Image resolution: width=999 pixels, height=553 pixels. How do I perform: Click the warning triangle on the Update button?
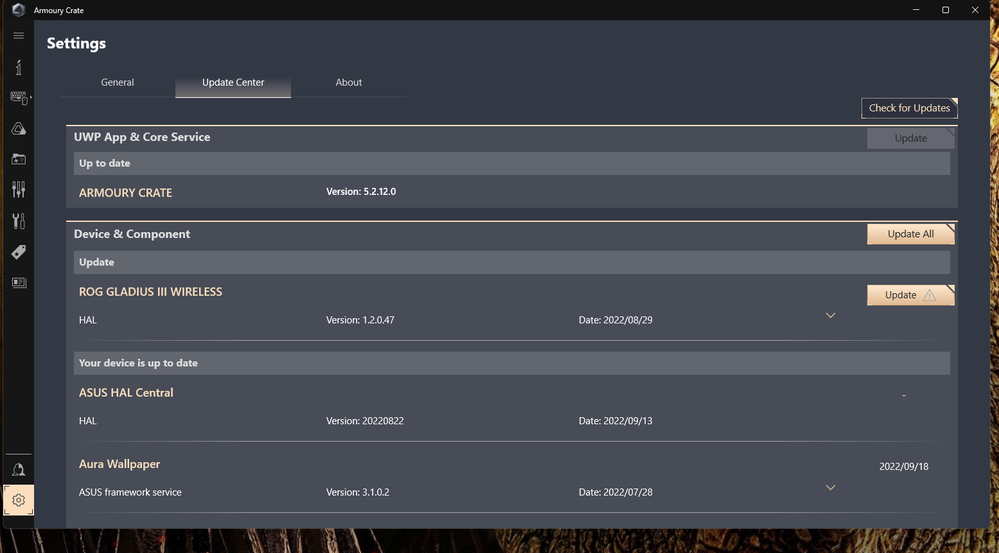pyautogui.click(x=930, y=295)
